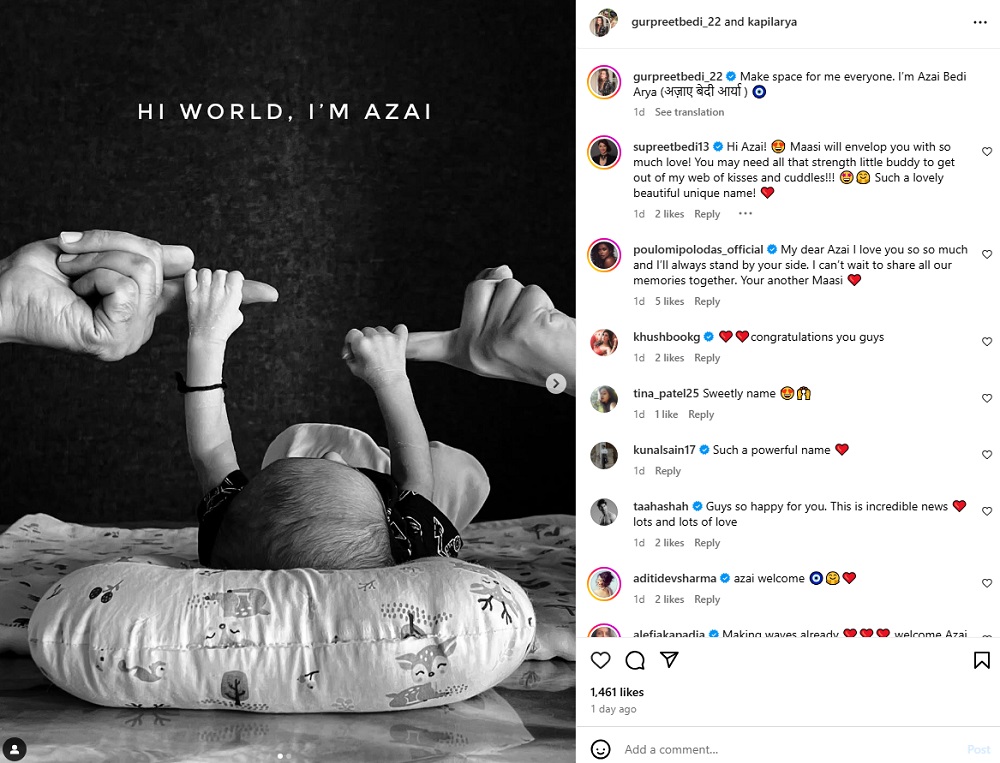Go to the next photo using the arrow
1000x763 pixels.
556,383
